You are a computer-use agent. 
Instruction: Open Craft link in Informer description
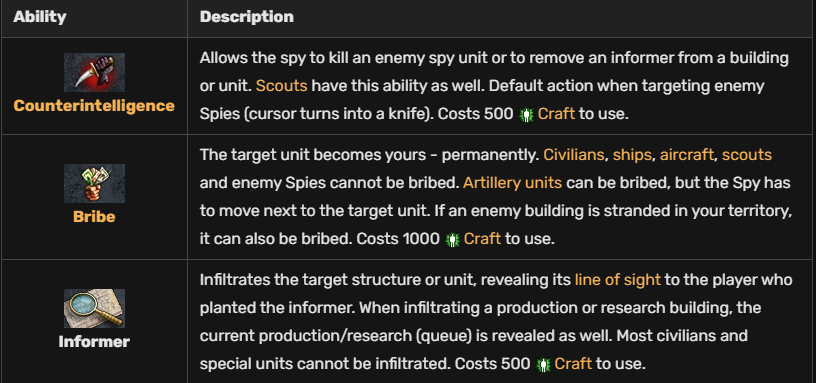tap(573, 364)
